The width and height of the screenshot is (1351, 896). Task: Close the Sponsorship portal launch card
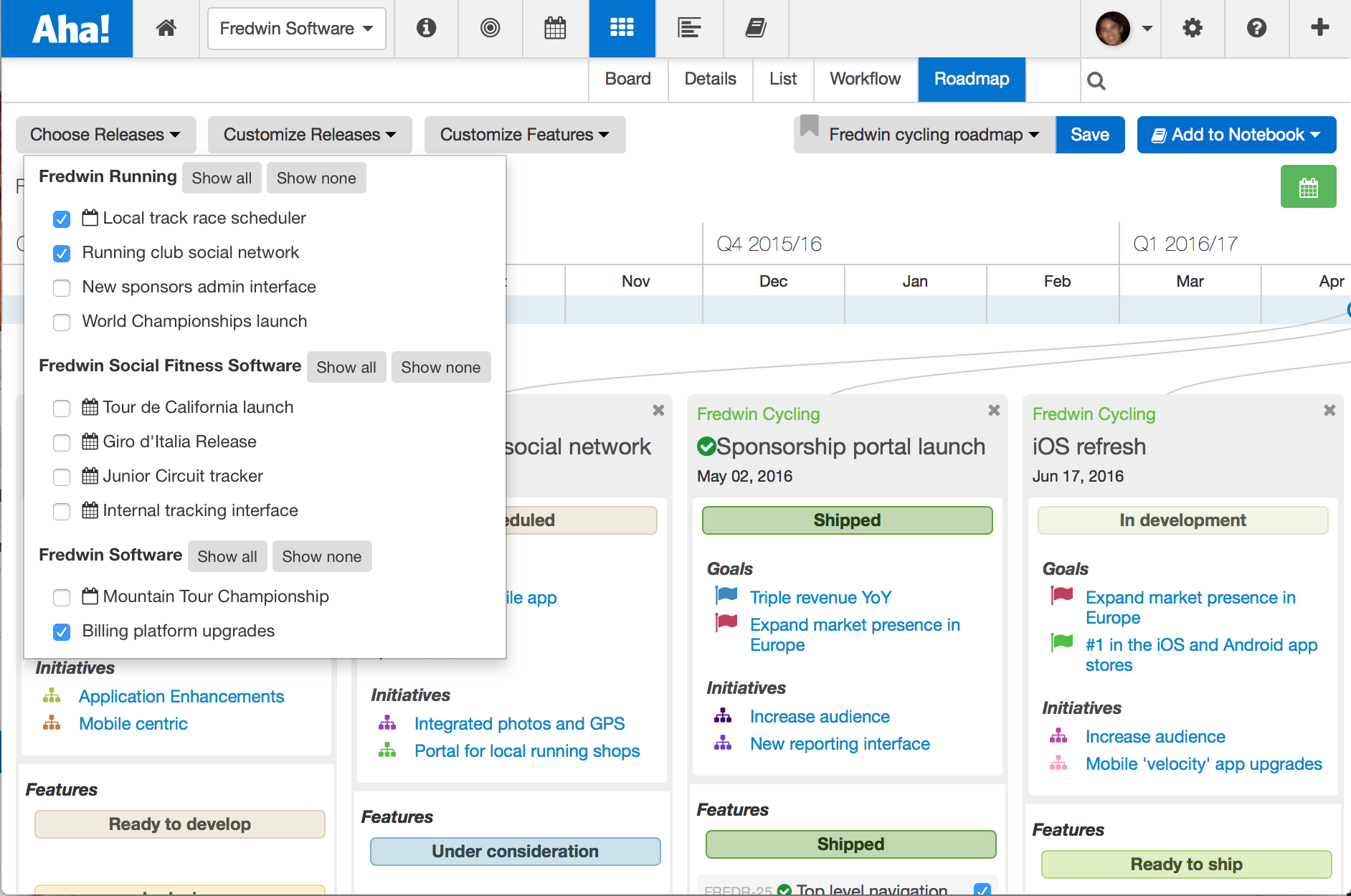tap(994, 410)
